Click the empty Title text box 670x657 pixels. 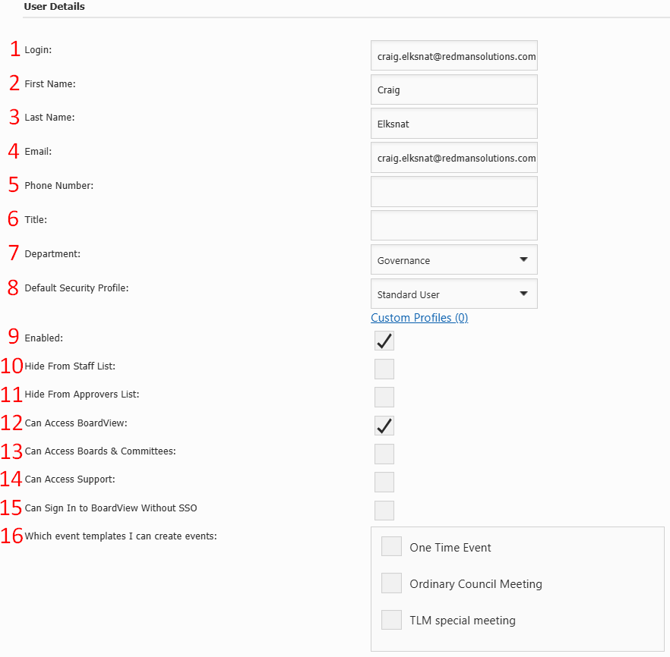pyautogui.click(x=453, y=226)
